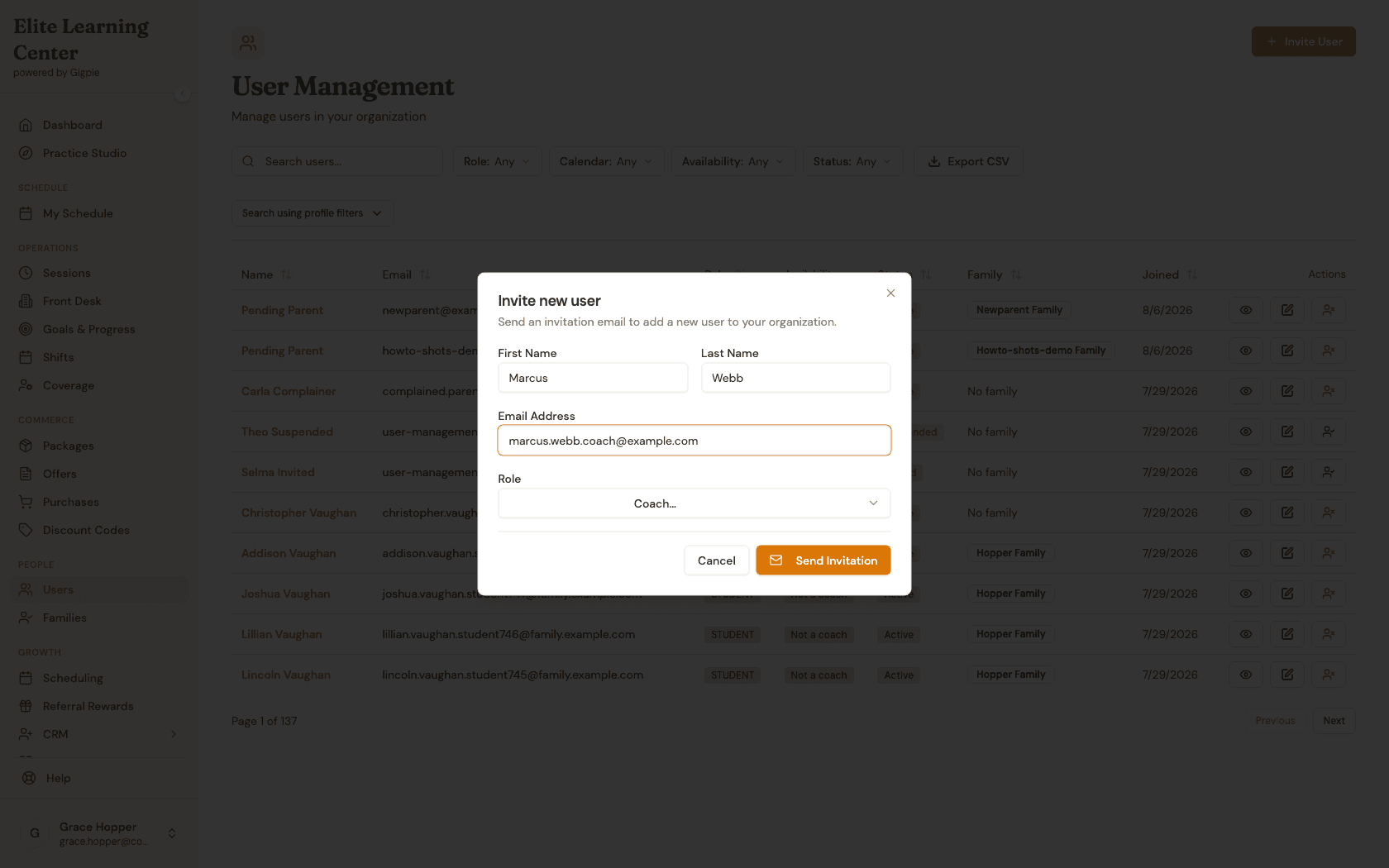Open the Role dropdown showing Coach
The image size is (1389, 868).
(694, 503)
